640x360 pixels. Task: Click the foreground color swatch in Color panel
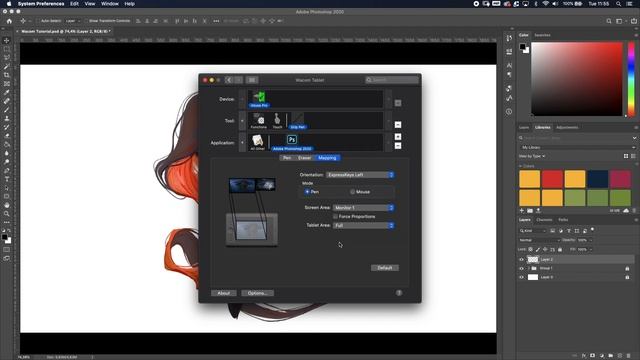point(522,47)
